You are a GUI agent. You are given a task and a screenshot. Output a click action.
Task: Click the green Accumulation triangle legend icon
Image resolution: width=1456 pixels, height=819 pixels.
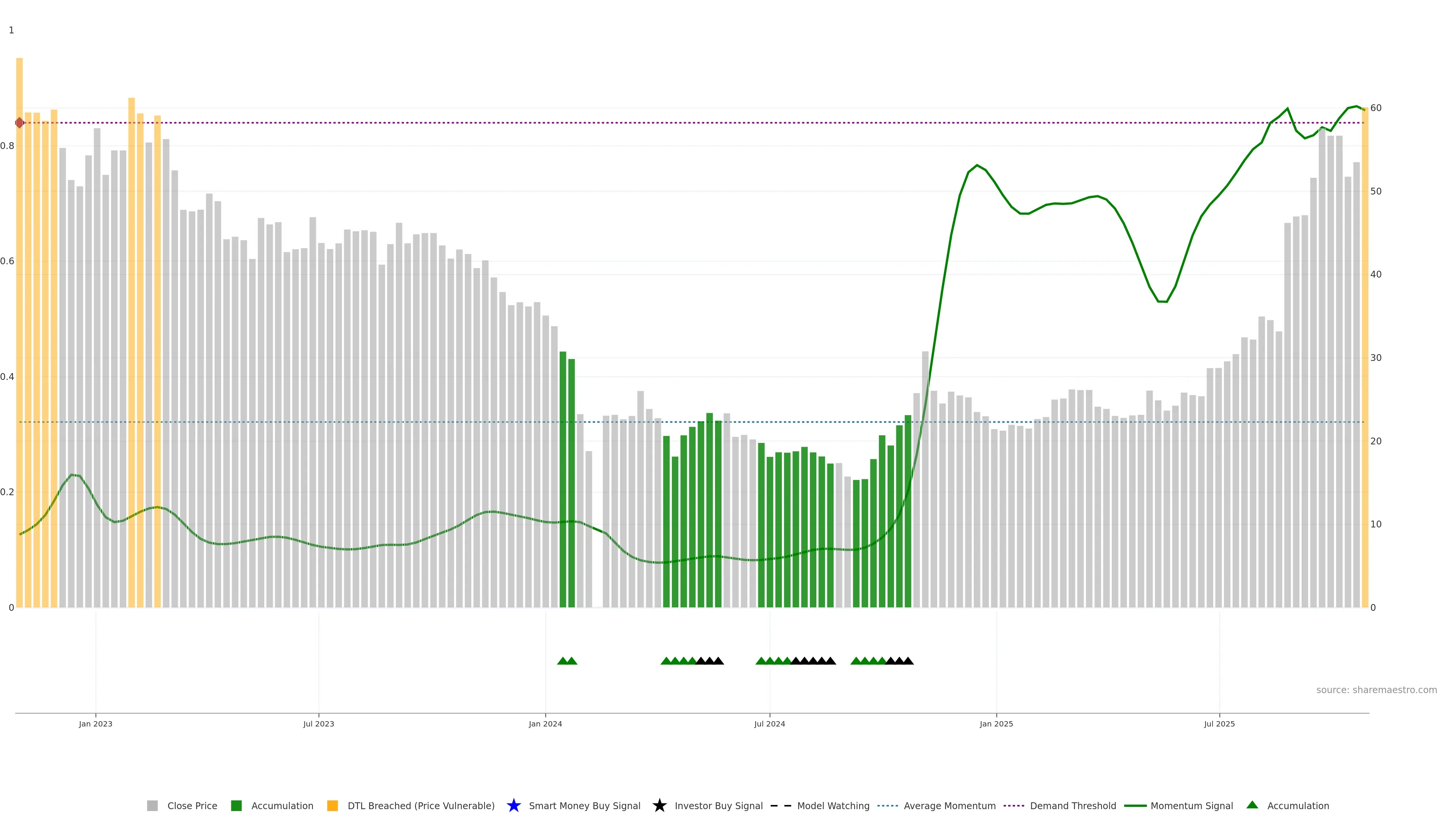[x=1252, y=805]
